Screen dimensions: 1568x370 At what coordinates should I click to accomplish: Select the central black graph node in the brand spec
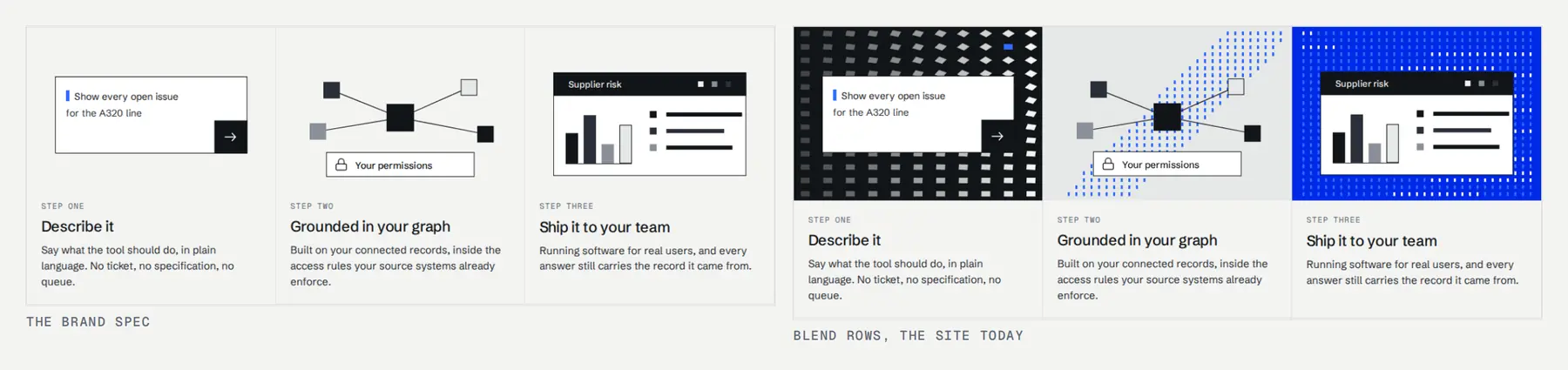pyautogui.click(x=400, y=118)
